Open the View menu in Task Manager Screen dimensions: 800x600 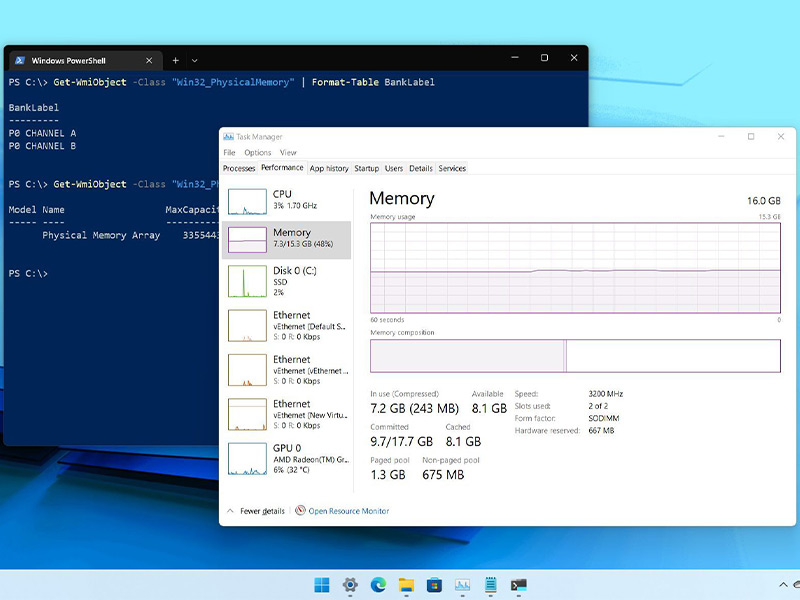point(288,153)
